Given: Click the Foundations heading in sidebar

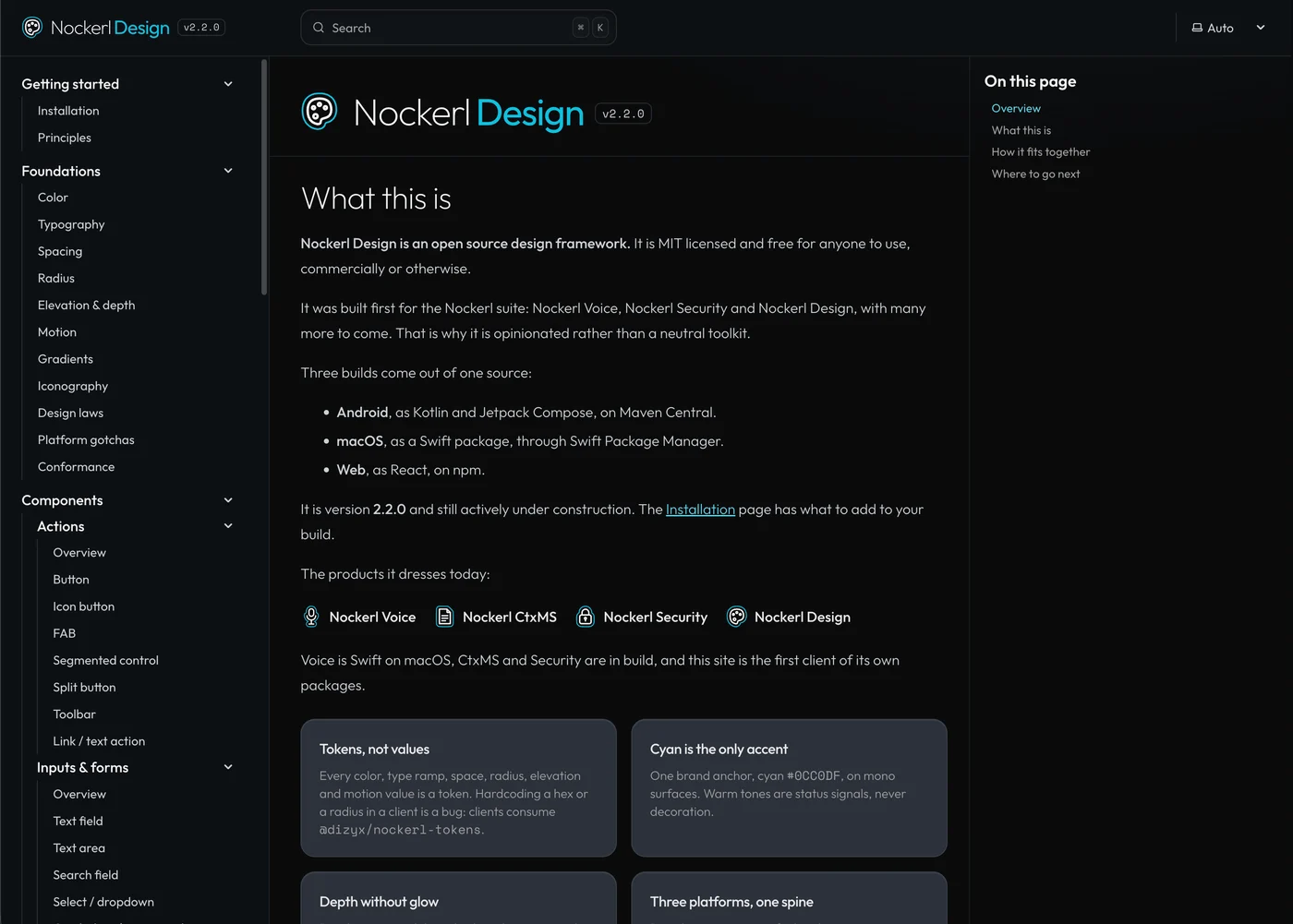Looking at the screenshot, I should (x=61, y=171).
